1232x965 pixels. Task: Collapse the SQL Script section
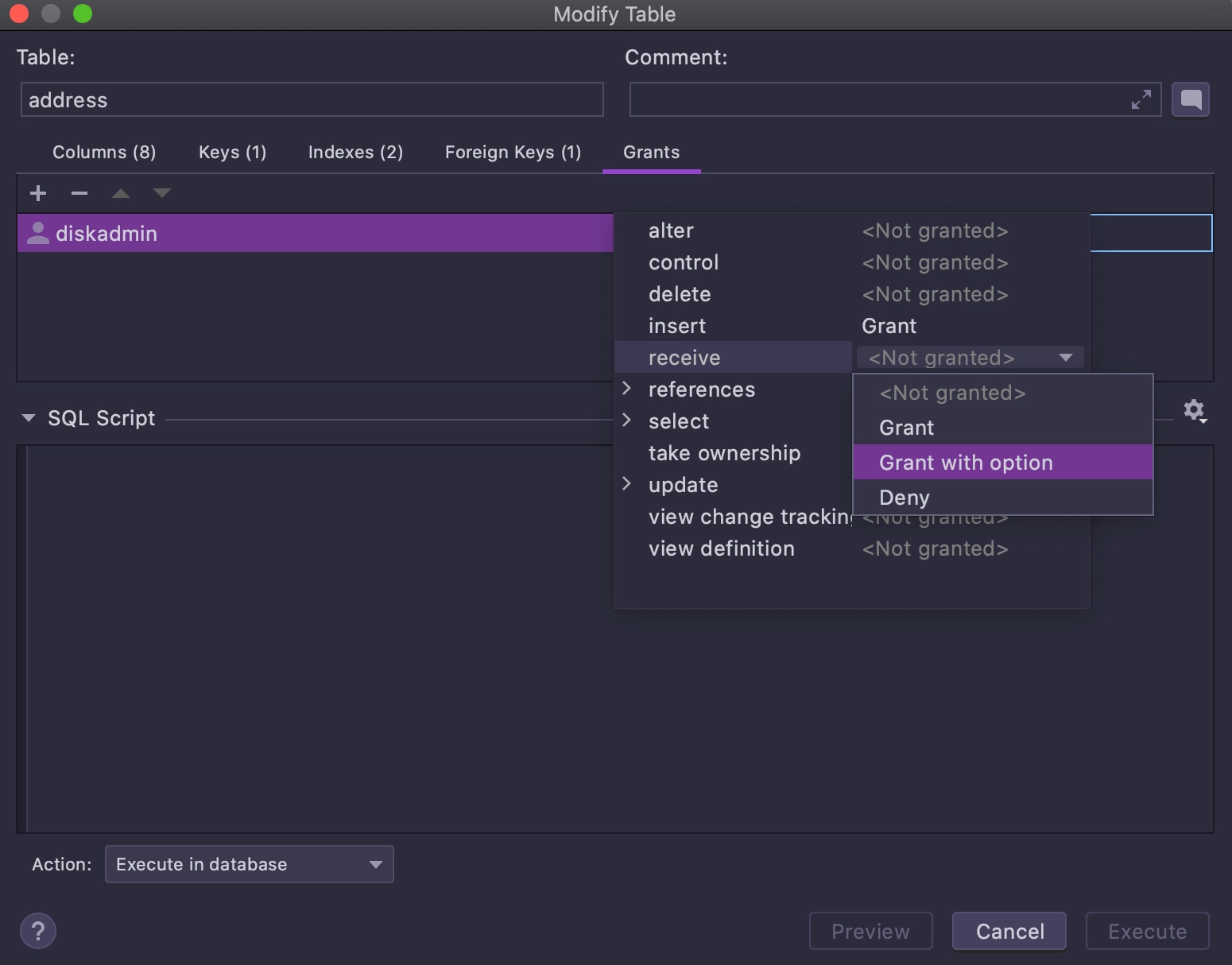[x=29, y=418]
